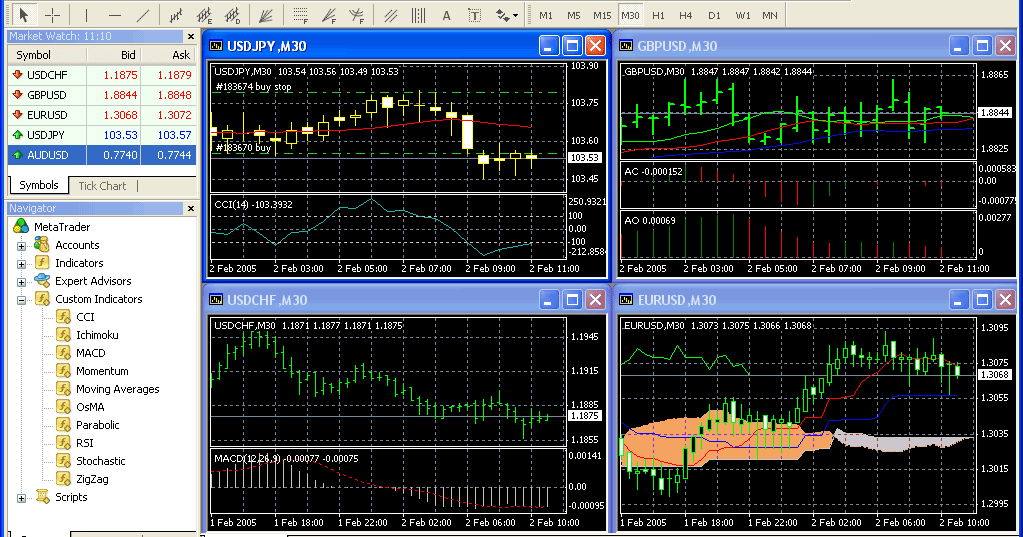Viewport: 1023px width, 537px height.
Task: Select the USDCHF row in Market Watch
Action: click(x=102, y=75)
